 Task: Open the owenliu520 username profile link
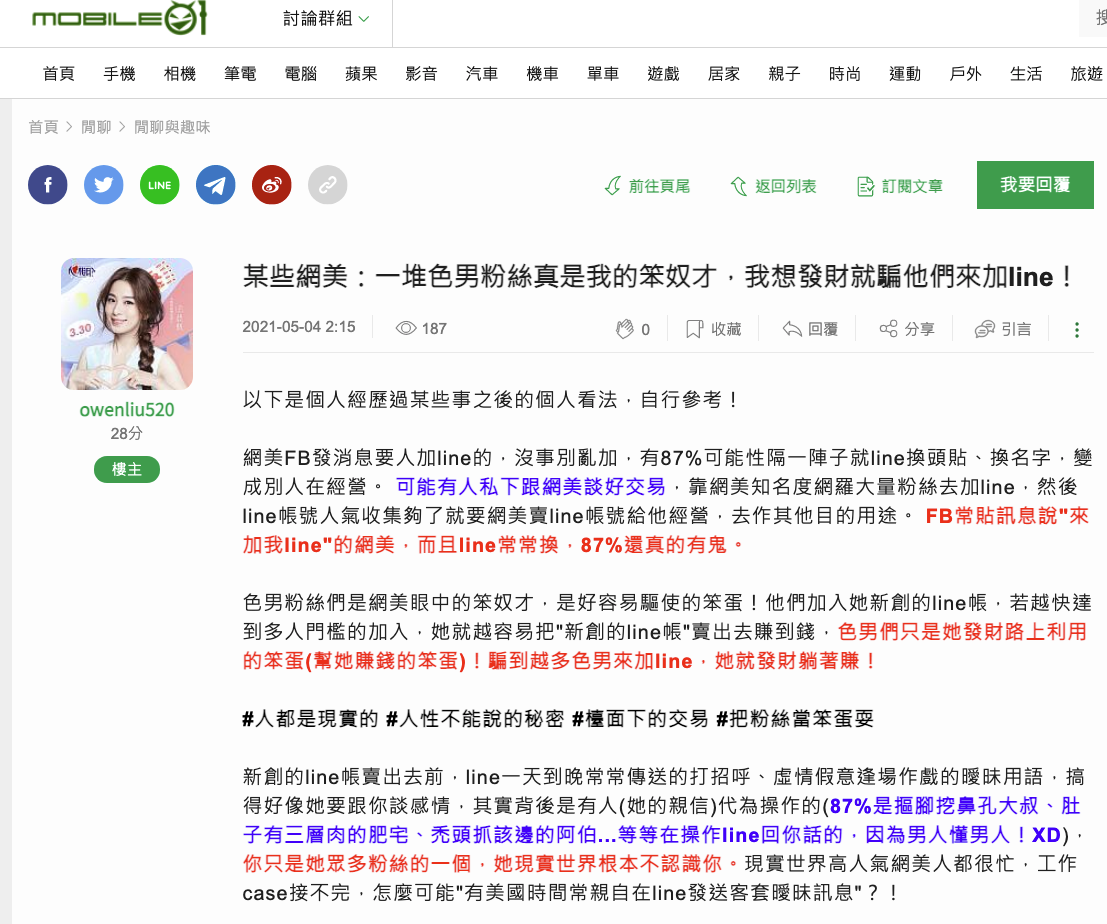tap(127, 409)
